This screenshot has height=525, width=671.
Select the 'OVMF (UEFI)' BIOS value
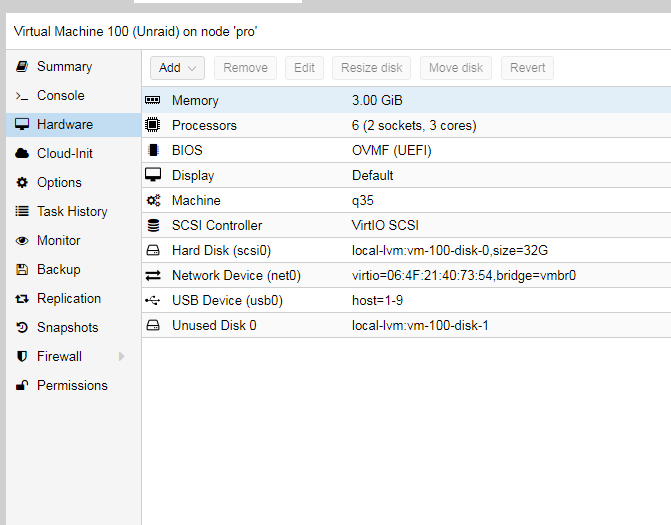coord(392,151)
